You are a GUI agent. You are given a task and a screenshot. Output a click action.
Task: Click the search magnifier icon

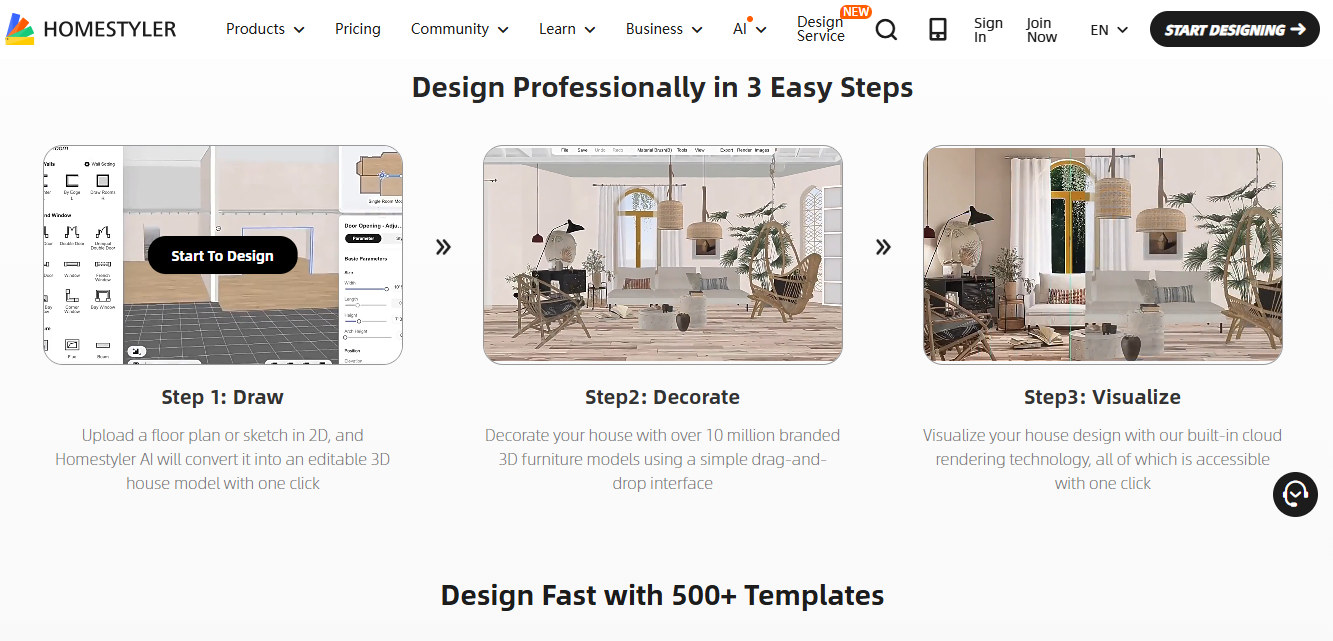886,30
